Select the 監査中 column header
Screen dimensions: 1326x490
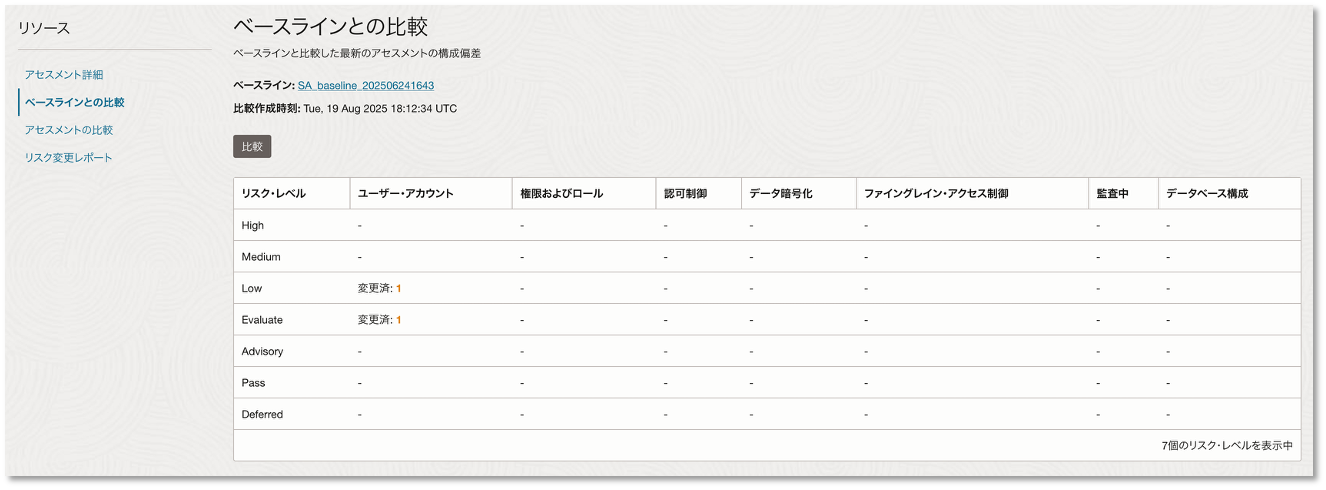click(x=1112, y=194)
